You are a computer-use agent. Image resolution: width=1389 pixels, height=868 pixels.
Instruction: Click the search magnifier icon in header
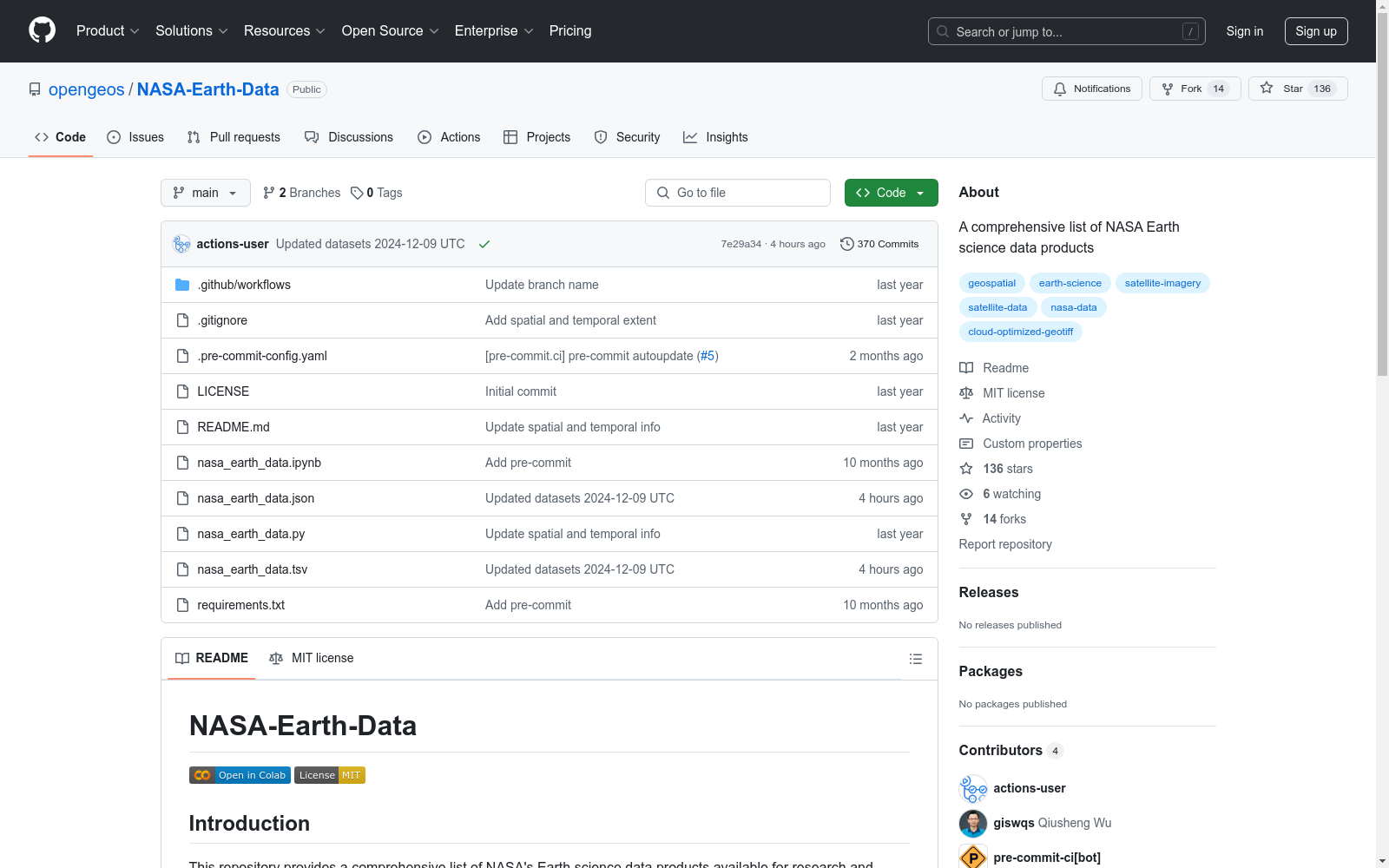point(943,31)
